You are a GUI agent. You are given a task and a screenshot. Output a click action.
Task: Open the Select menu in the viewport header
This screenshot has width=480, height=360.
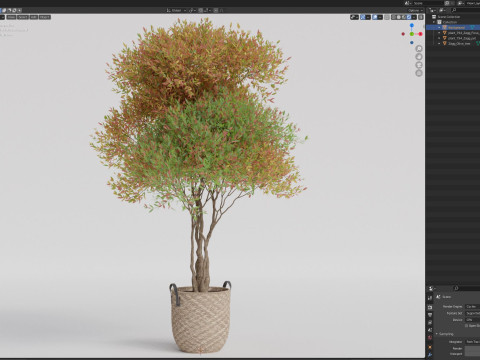23,17
